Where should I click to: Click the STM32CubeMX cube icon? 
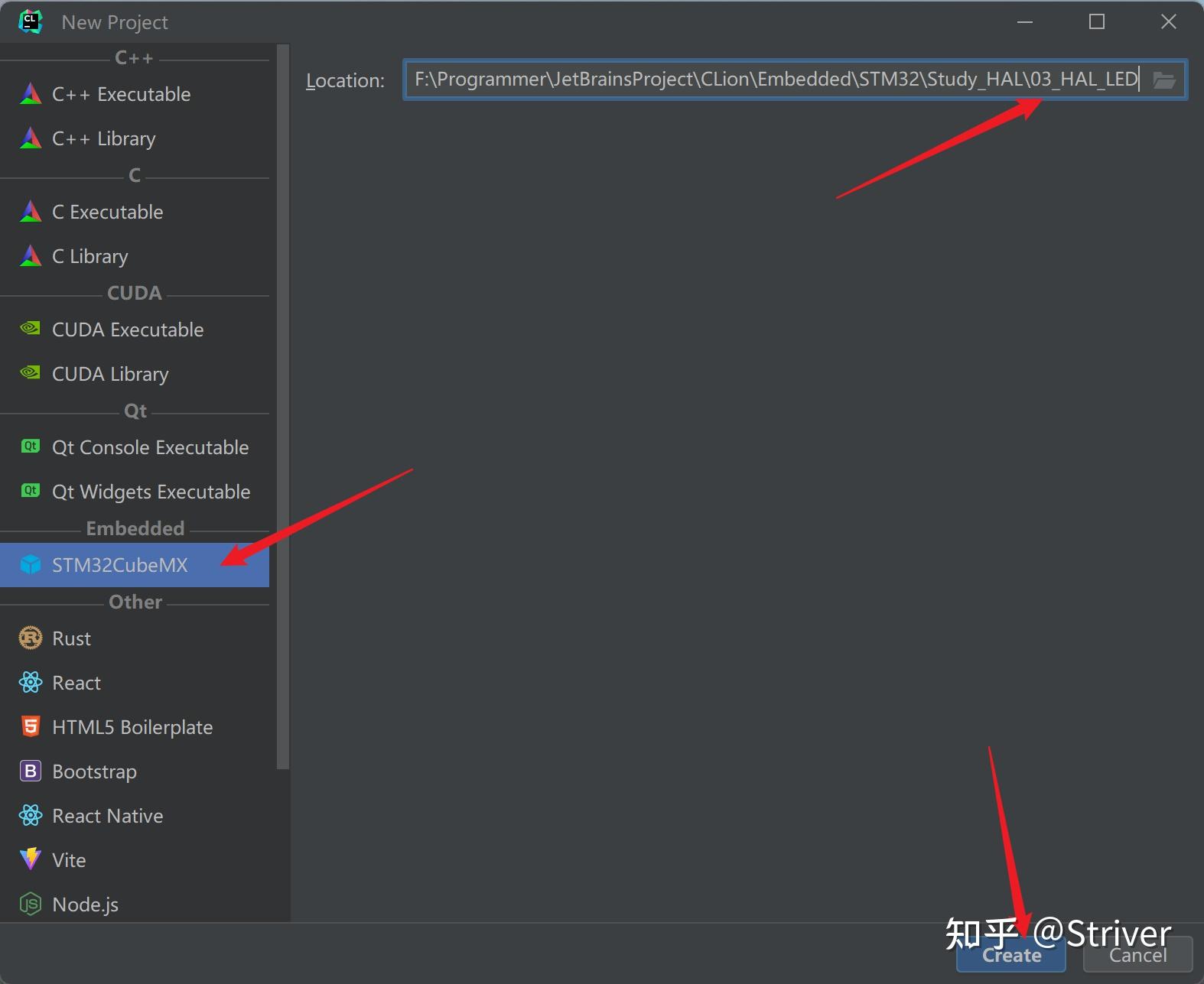[31, 565]
